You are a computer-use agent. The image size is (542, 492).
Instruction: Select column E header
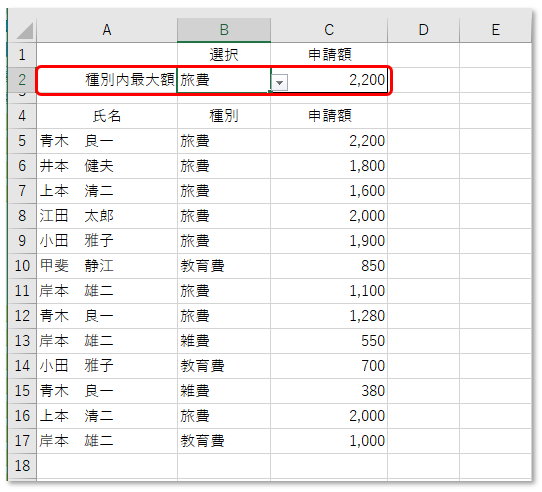(495, 30)
